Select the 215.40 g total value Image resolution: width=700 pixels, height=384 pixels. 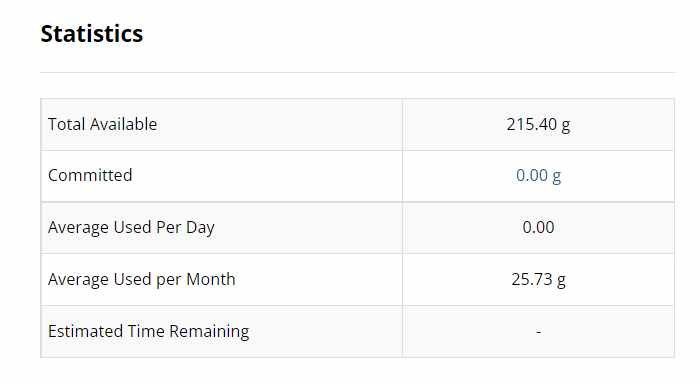538,125
